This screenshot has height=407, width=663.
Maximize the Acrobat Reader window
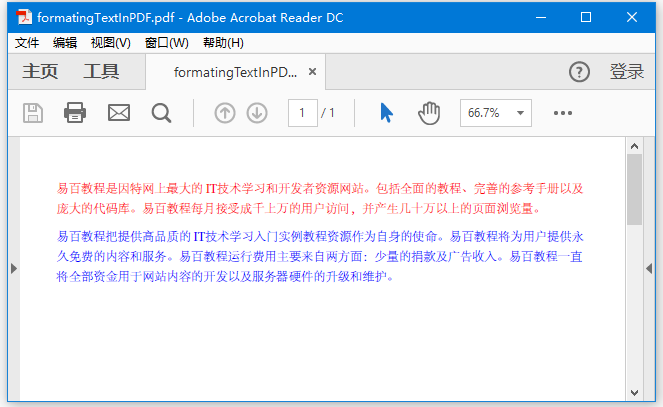(586, 17)
